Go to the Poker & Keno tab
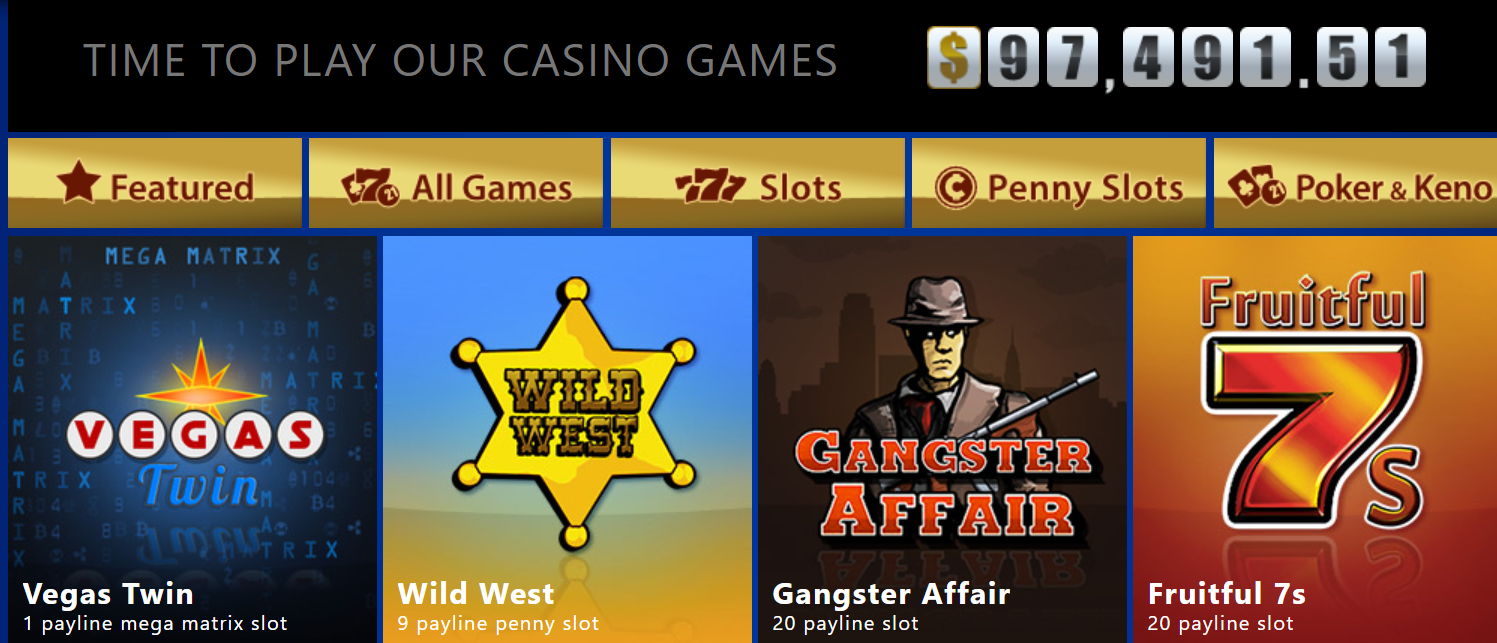The image size is (1497, 643). pos(1355,183)
